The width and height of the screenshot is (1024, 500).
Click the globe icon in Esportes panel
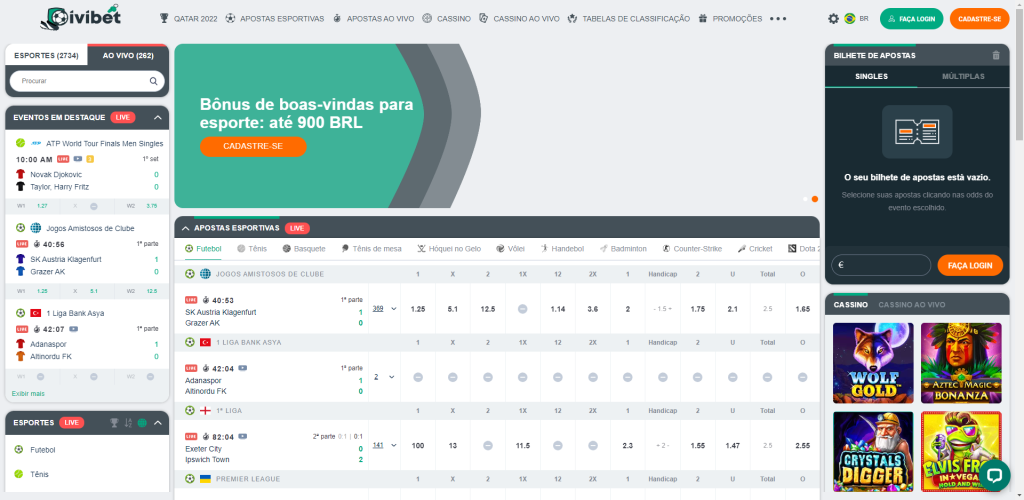click(x=142, y=423)
